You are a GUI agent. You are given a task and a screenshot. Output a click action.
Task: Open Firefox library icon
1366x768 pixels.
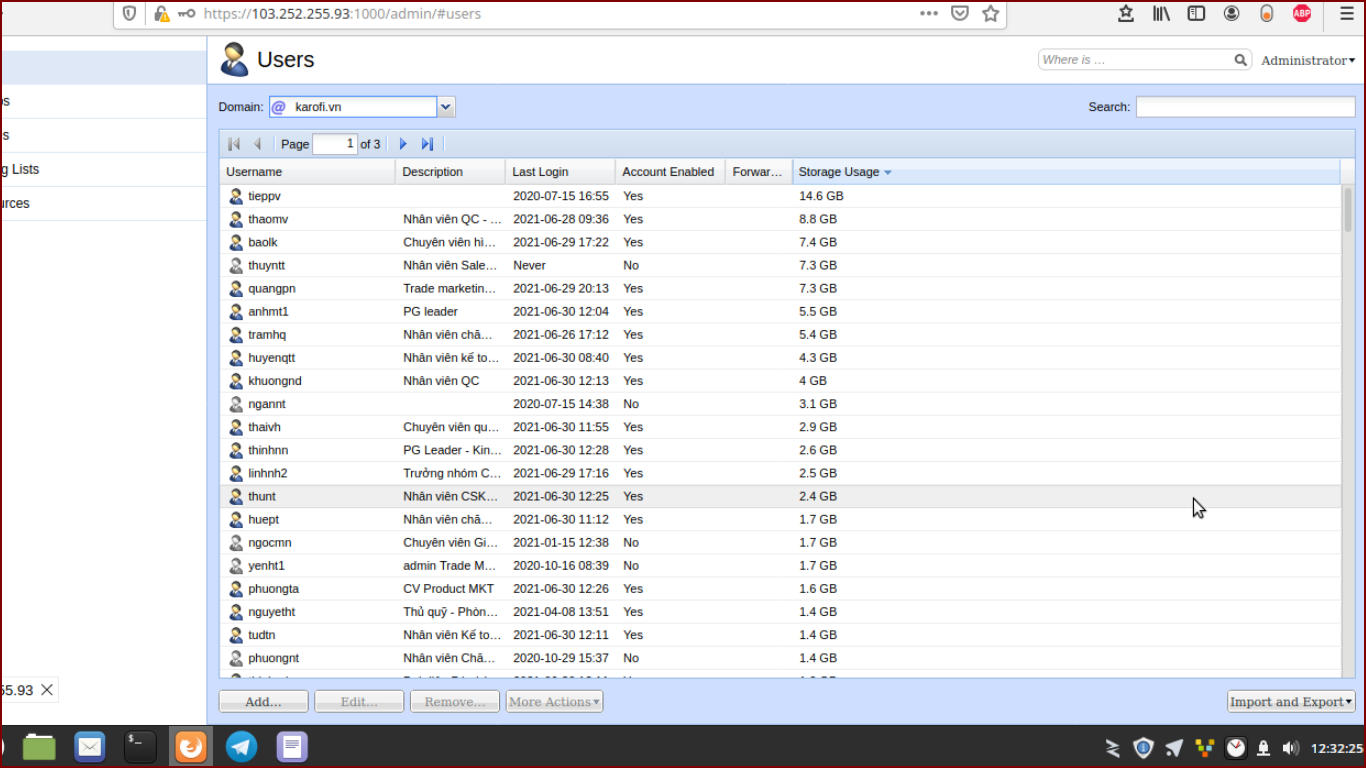[1161, 14]
